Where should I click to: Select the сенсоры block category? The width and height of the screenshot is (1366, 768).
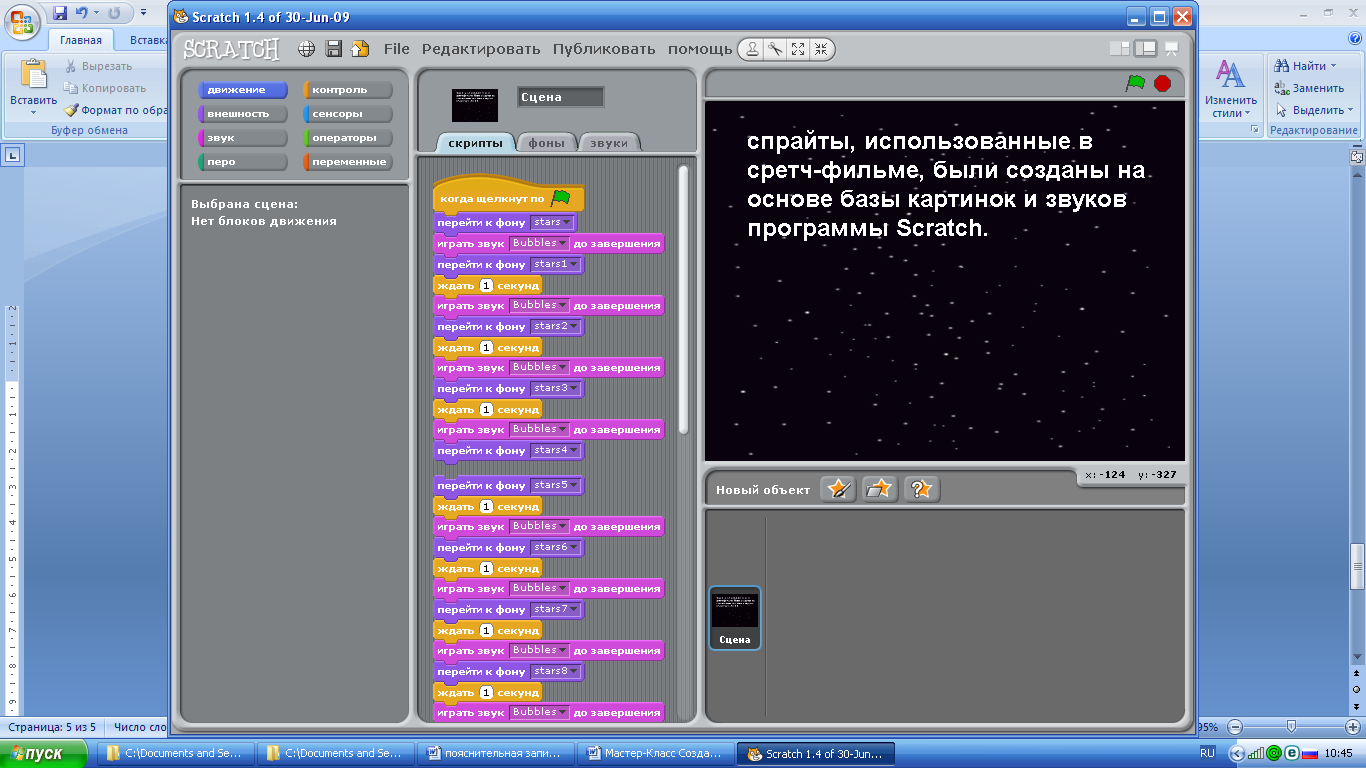tap(348, 114)
